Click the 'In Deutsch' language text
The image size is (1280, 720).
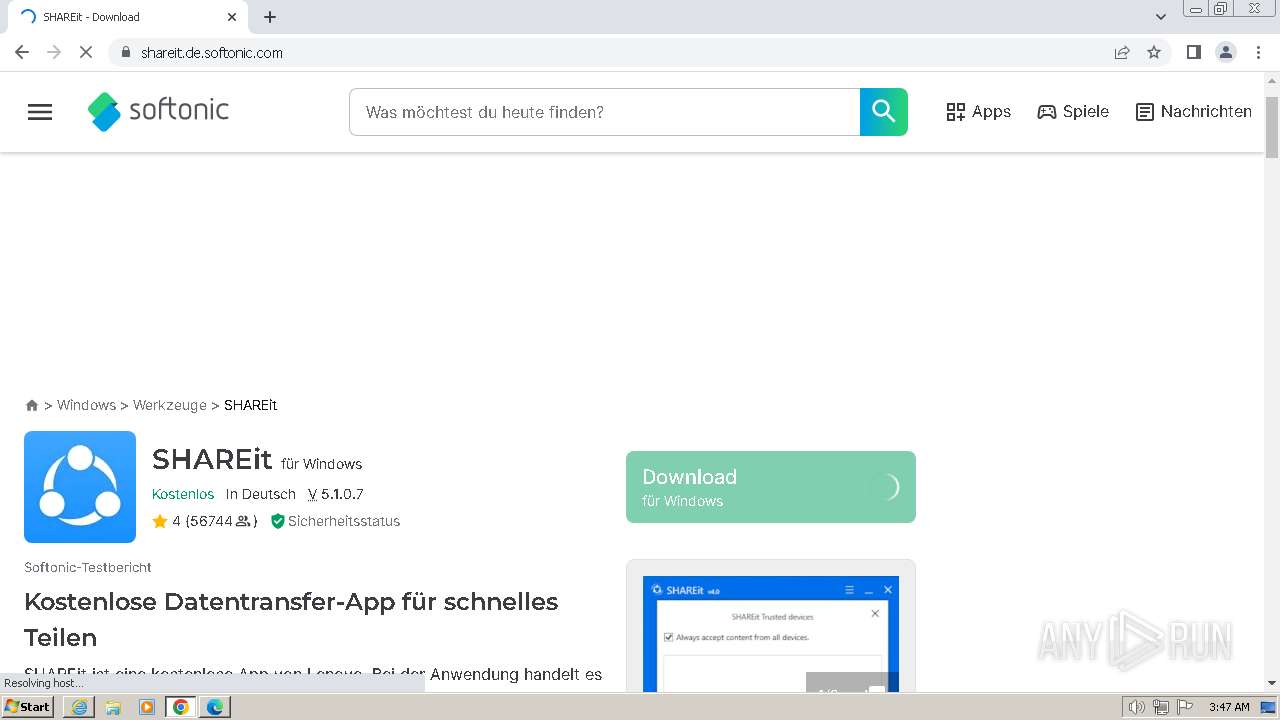pos(261,494)
